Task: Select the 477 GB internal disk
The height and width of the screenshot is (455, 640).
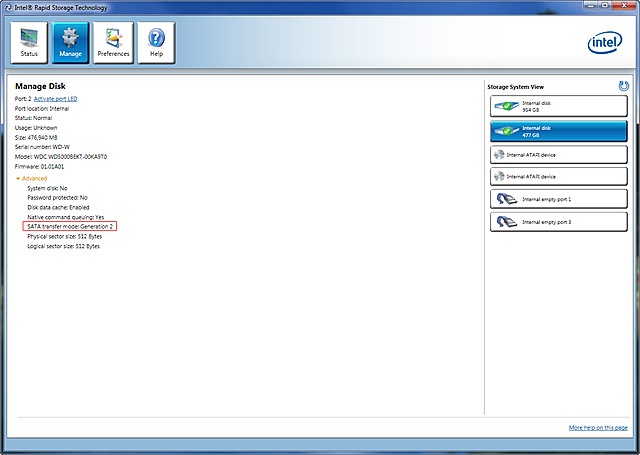Action: [558, 131]
